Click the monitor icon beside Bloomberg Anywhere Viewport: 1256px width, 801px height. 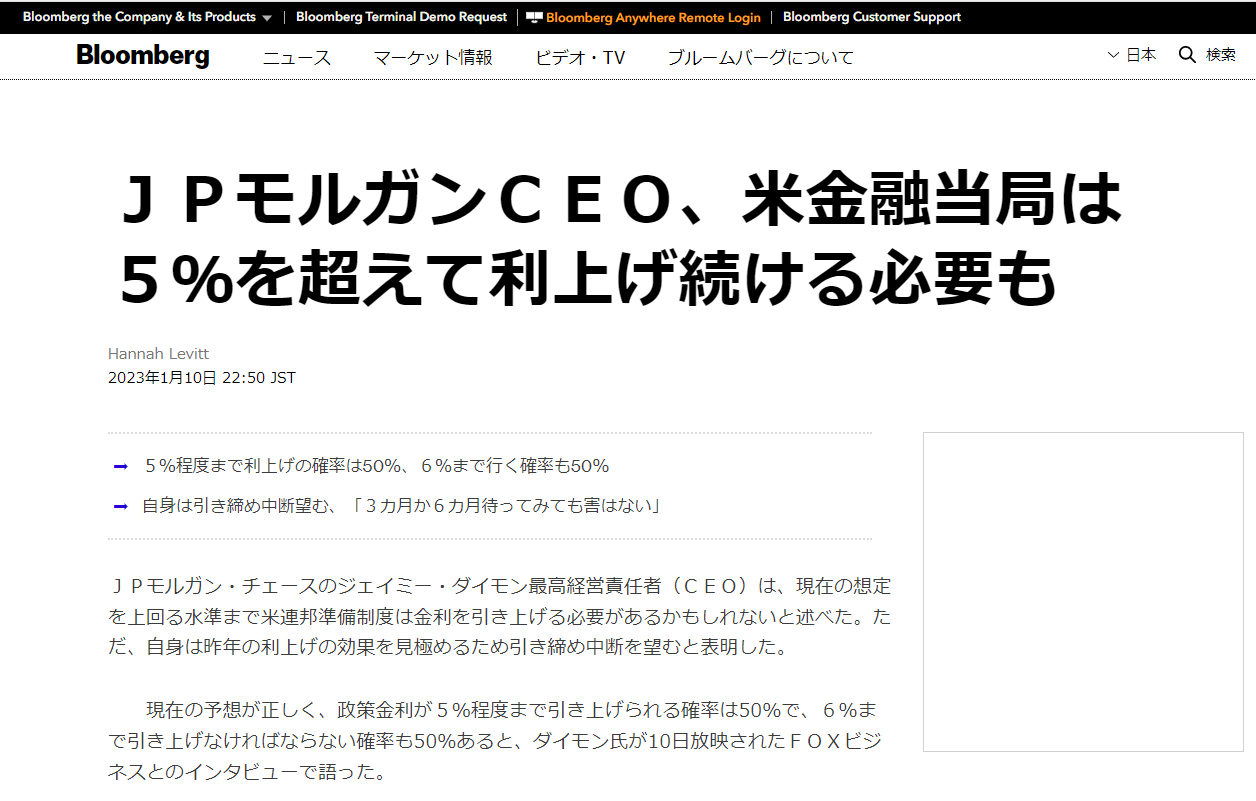pos(534,17)
